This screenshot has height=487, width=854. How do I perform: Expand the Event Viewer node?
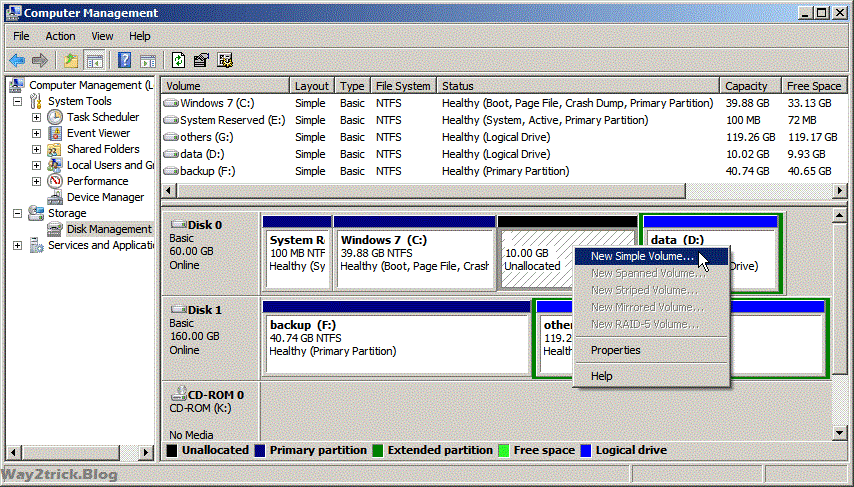[36, 133]
